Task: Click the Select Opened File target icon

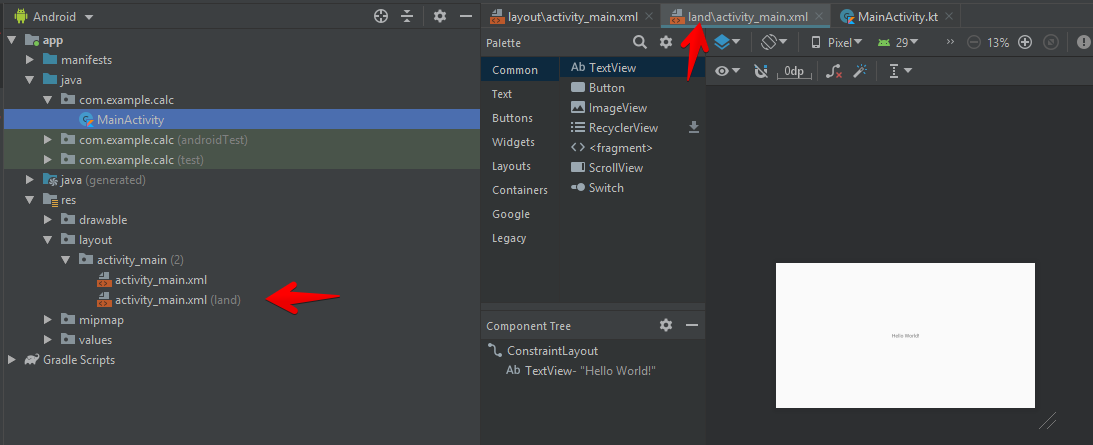Action: (x=380, y=17)
